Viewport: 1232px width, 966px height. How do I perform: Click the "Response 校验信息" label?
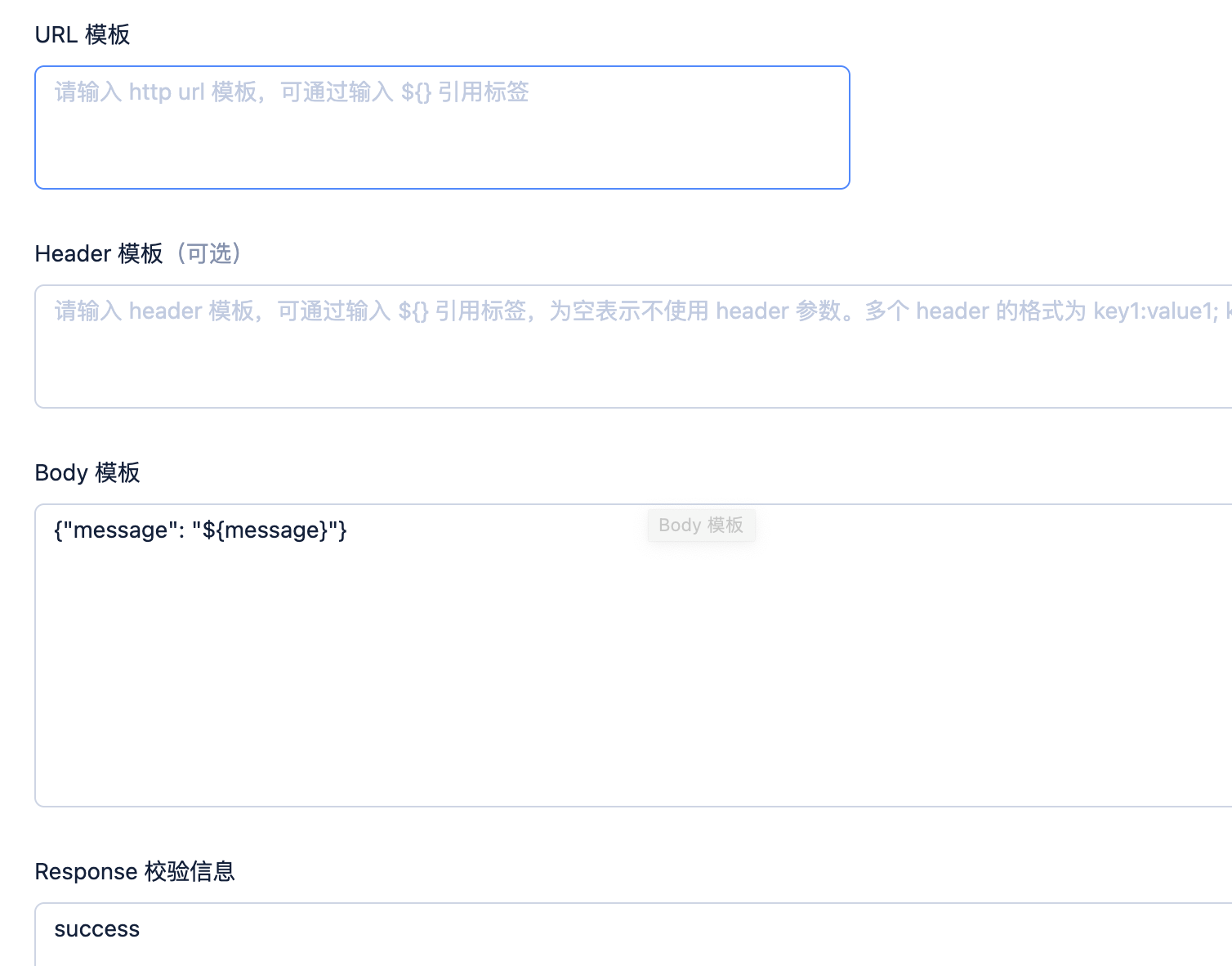[135, 872]
